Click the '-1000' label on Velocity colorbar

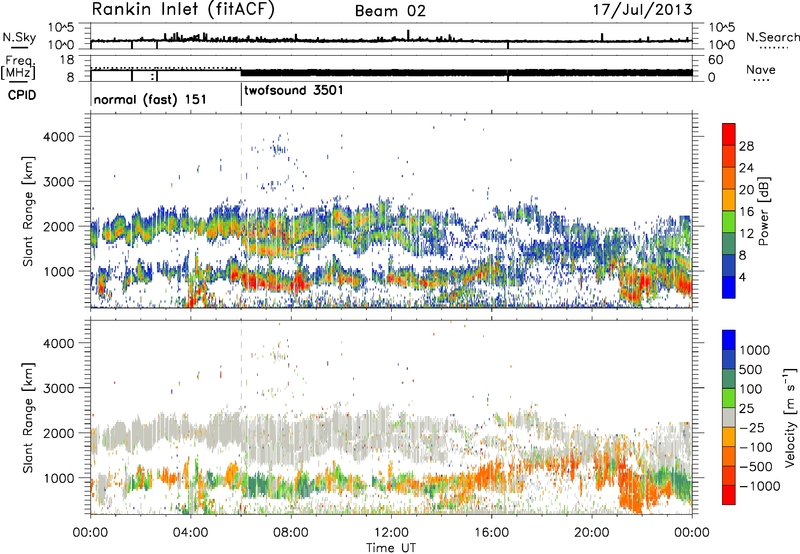coord(759,486)
